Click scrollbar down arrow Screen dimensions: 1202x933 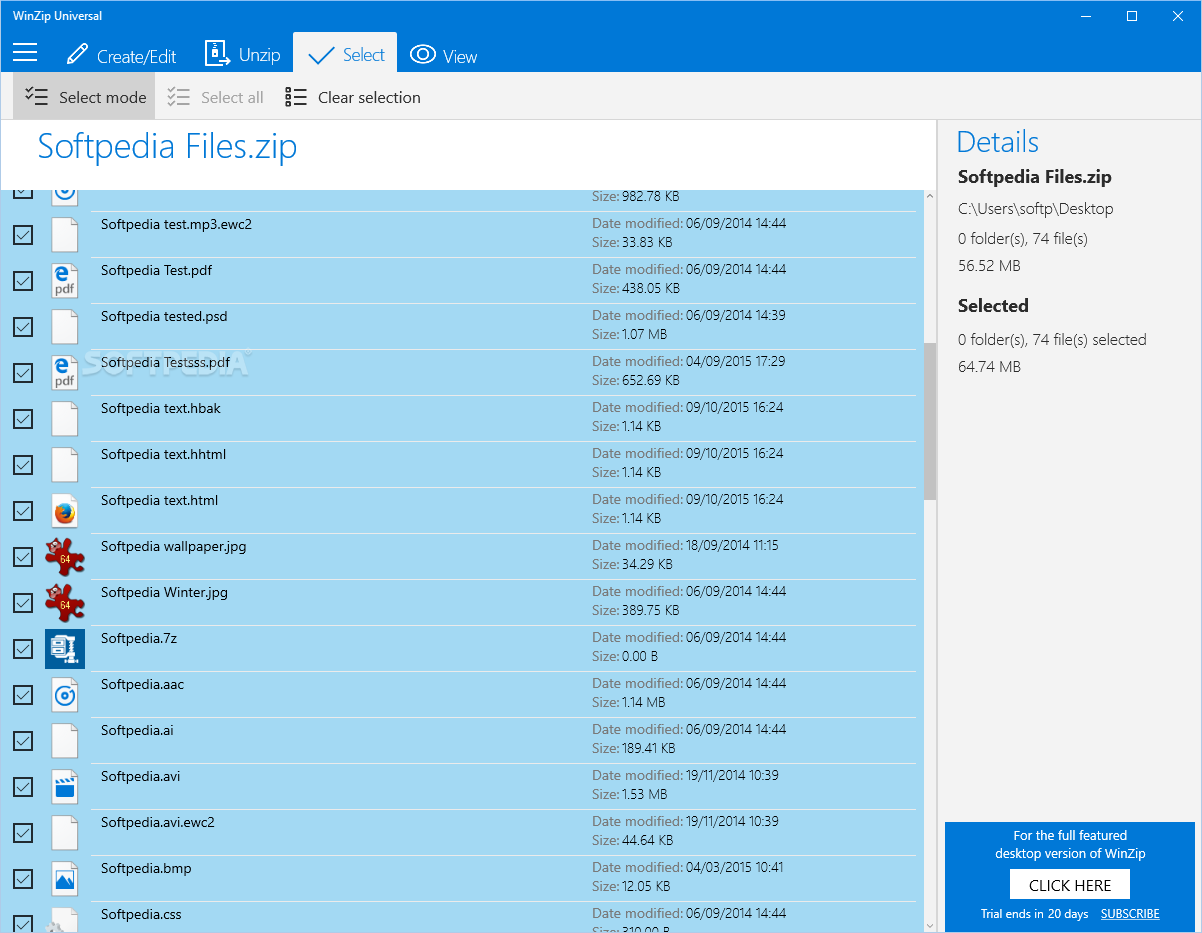coord(930,925)
